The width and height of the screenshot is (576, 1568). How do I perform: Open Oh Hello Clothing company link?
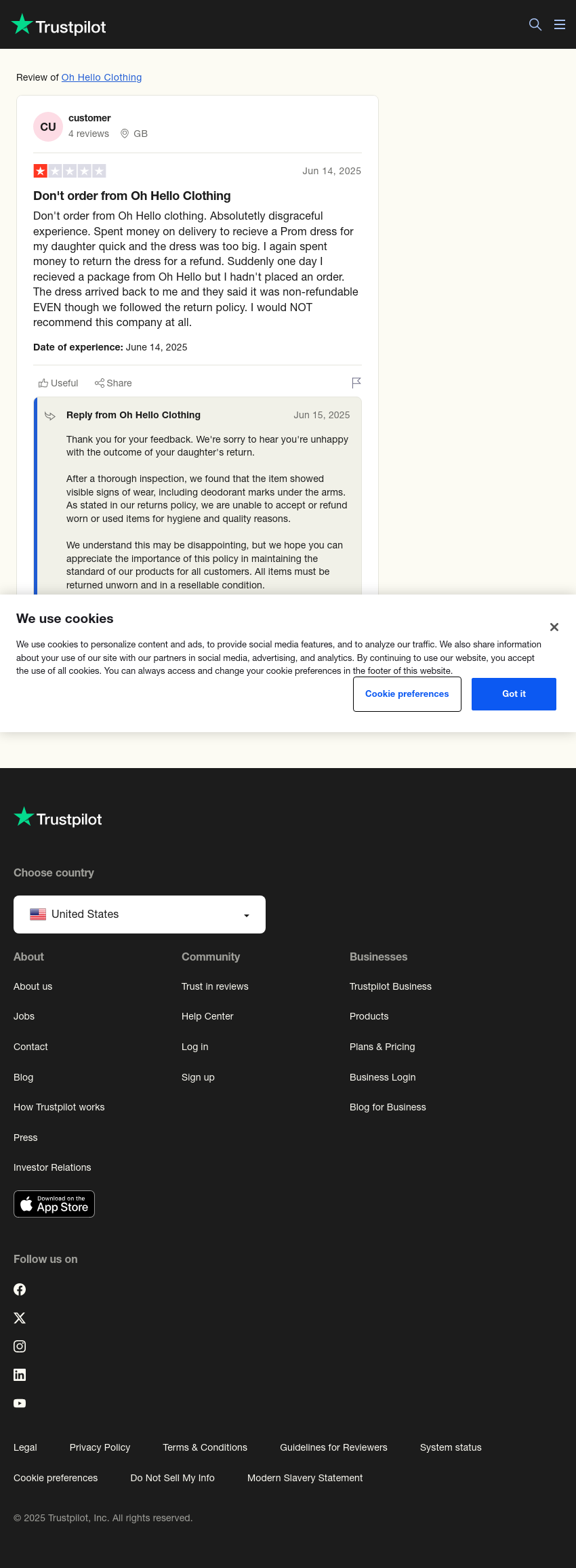(x=102, y=77)
